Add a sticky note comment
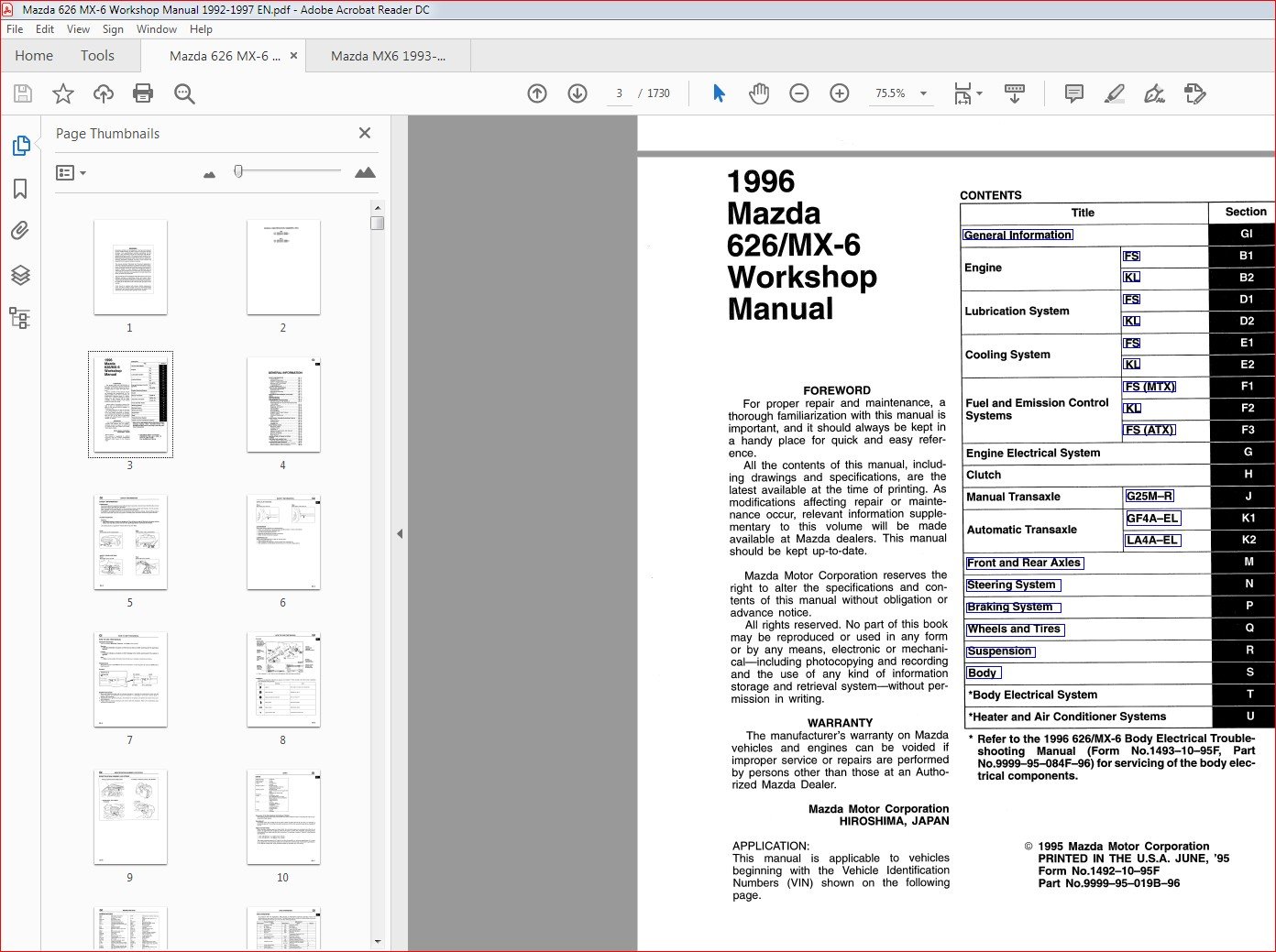 pyautogui.click(x=1074, y=93)
